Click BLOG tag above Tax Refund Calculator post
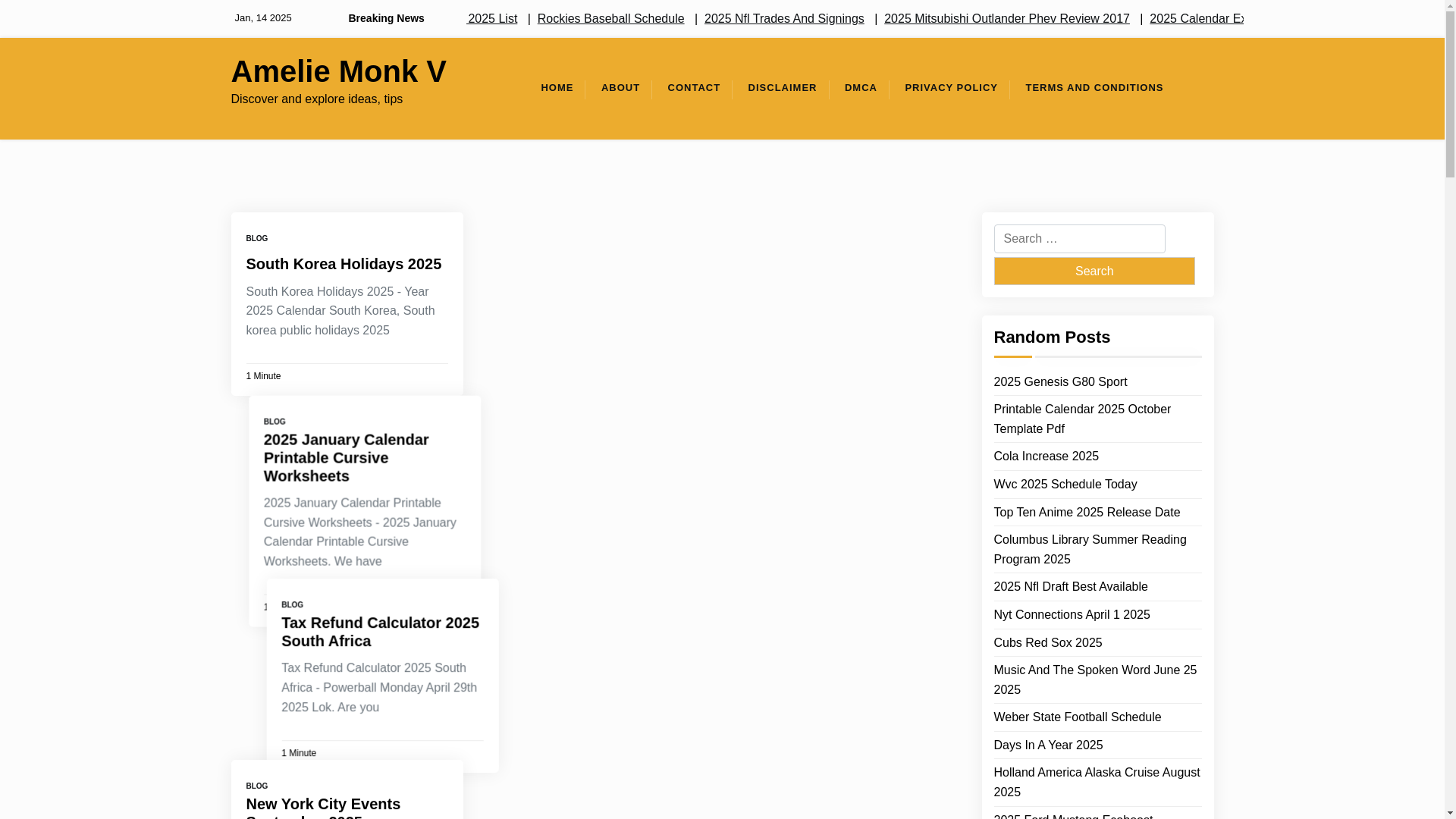 (292, 605)
